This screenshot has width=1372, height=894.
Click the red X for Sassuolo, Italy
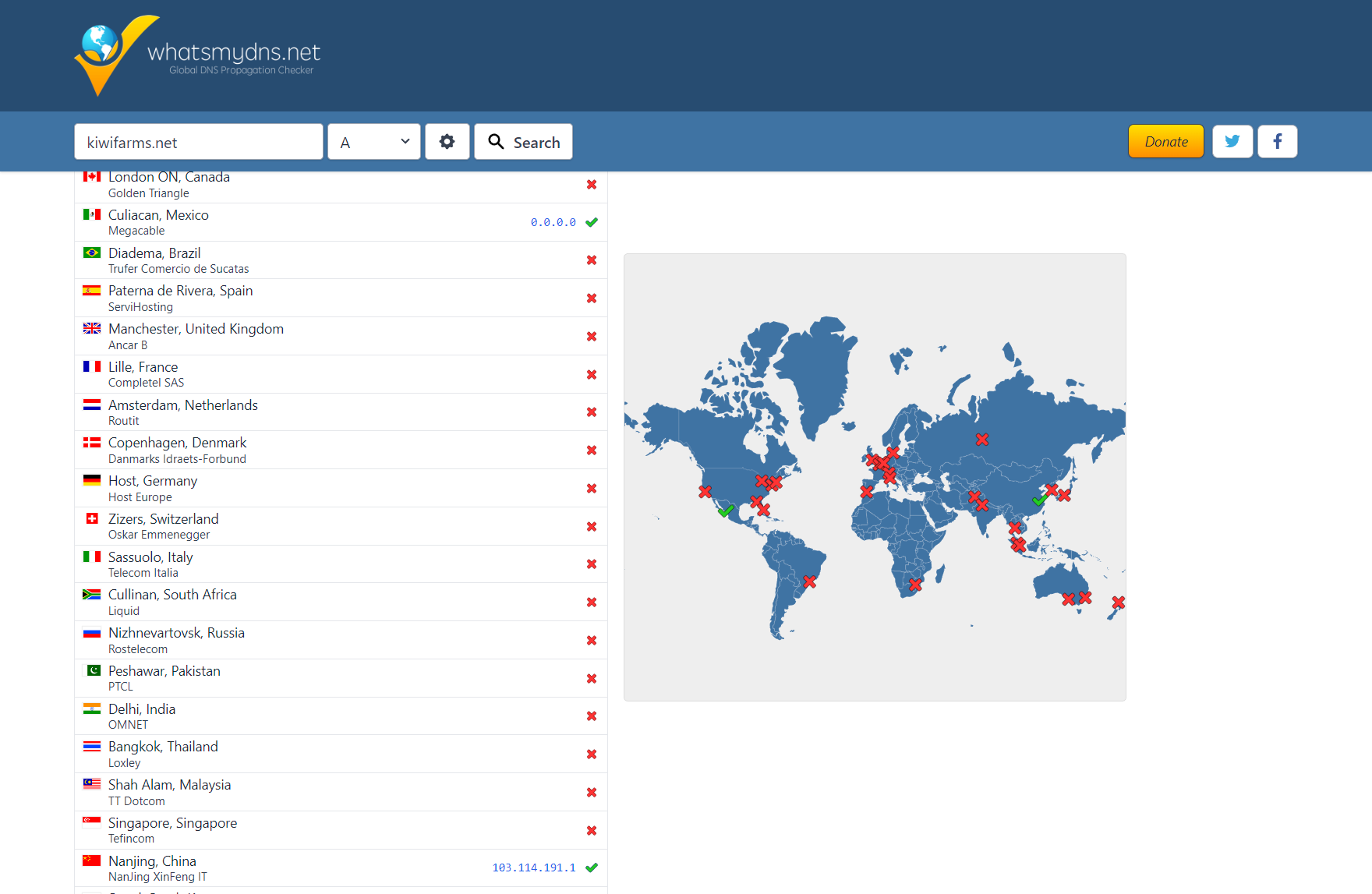click(x=592, y=564)
